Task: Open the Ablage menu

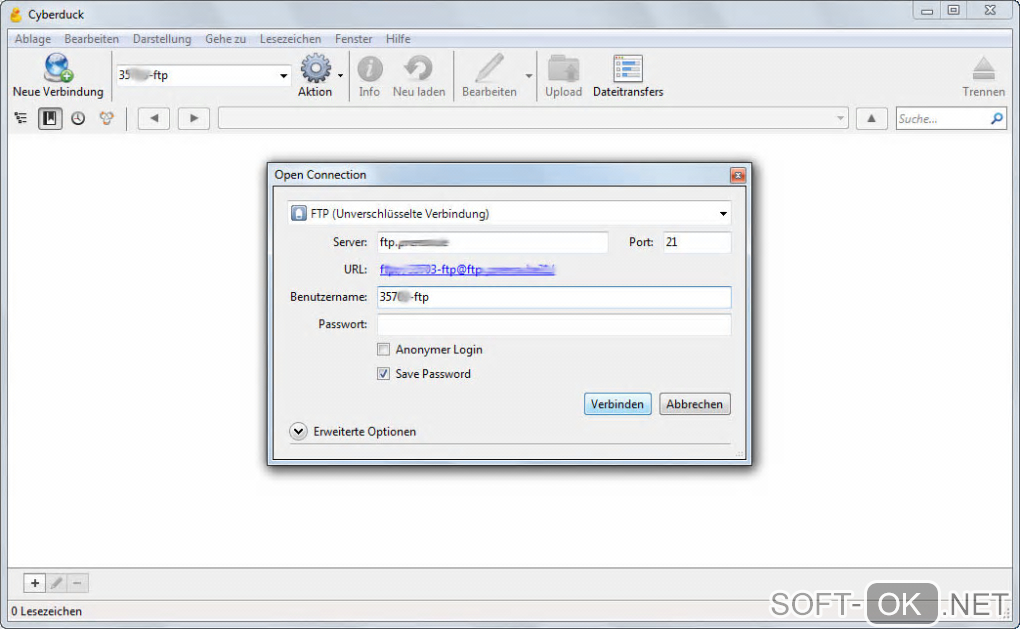Action: click(33, 39)
